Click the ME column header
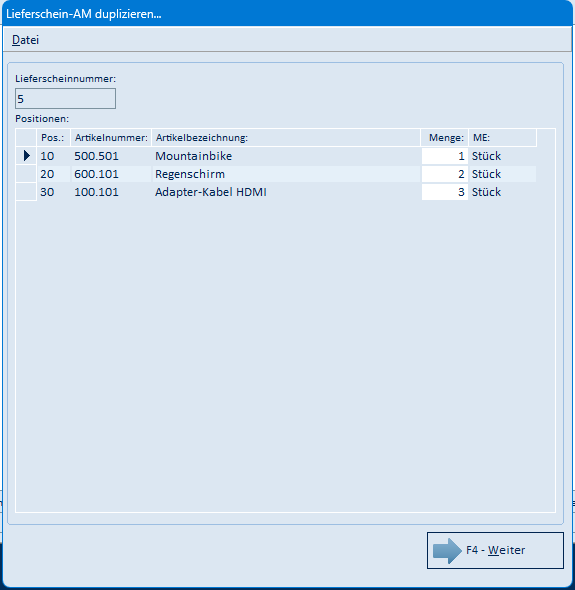This screenshot has width=575, height=590. tap(503, 138)
